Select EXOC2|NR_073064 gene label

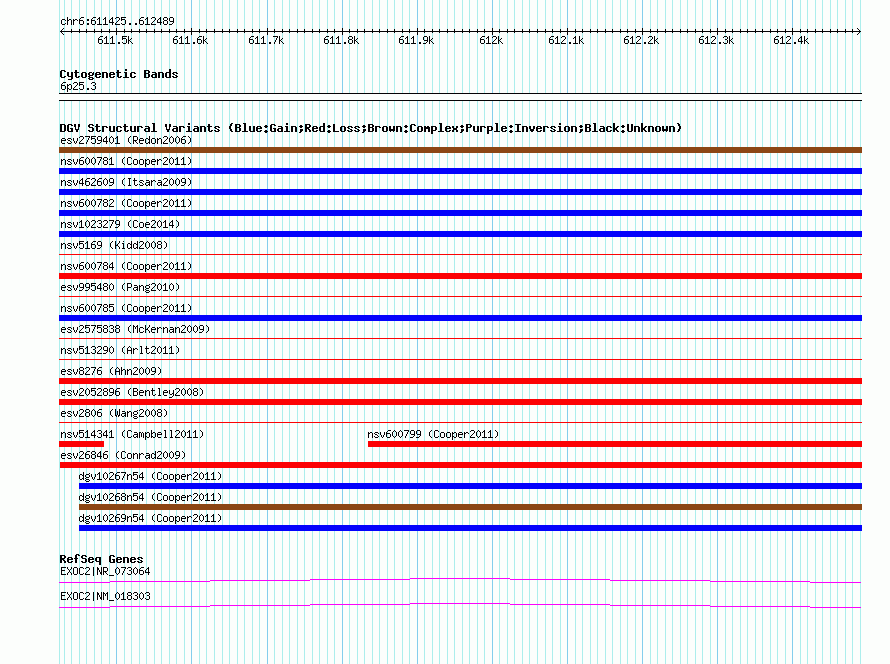[x=105, y=571]
